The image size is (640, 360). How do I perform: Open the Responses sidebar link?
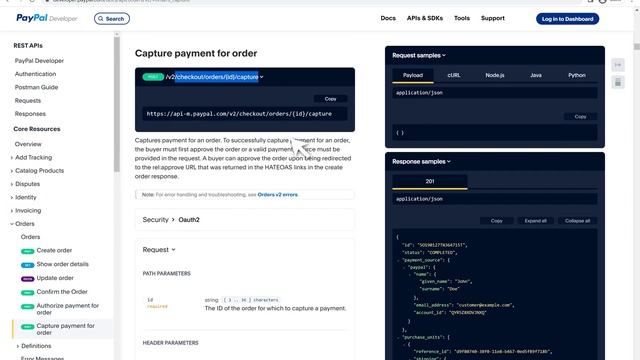click(x=30, y=114)
